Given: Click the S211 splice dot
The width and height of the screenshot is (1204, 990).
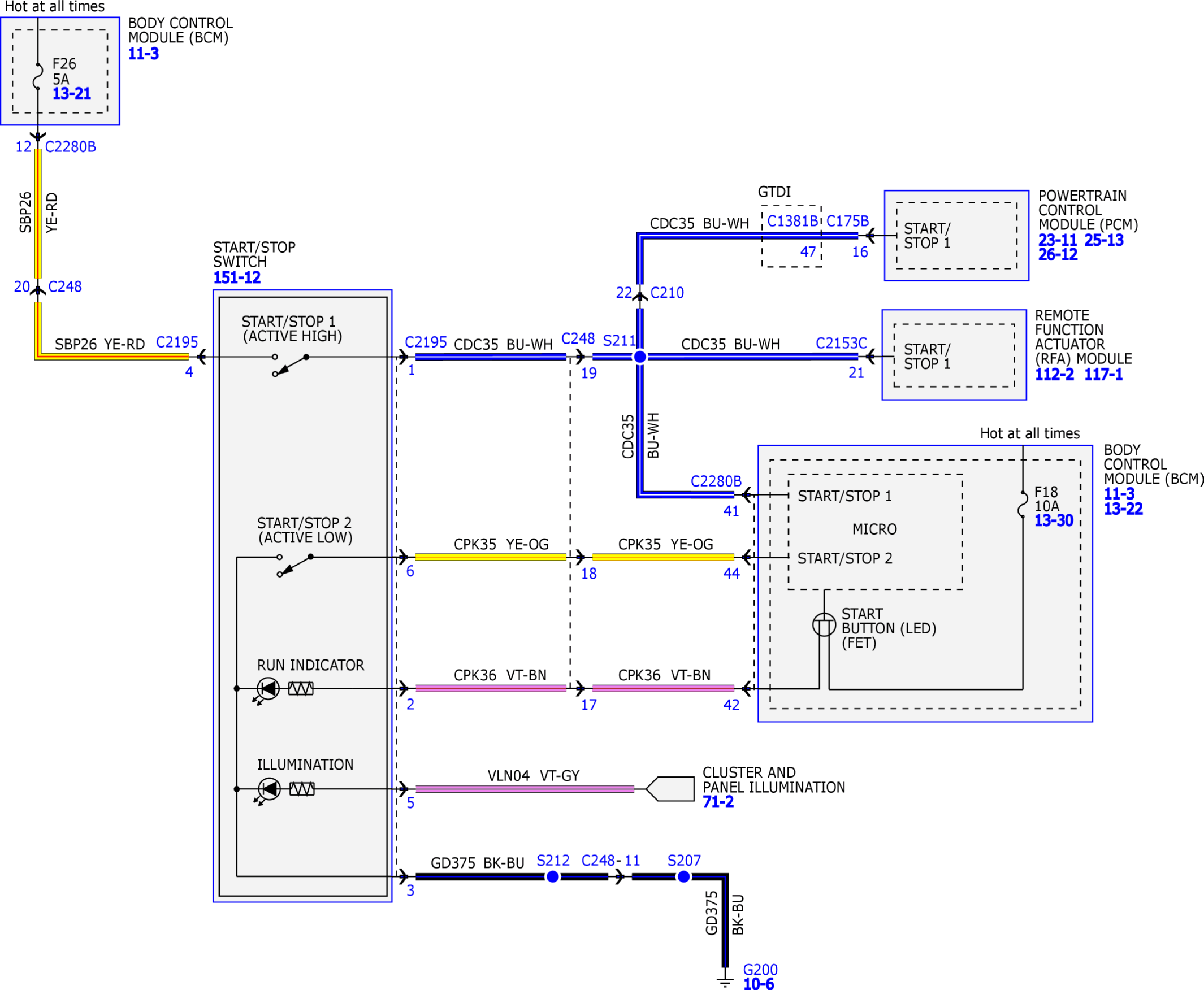Looking at the screenshot, I should 640,357.
